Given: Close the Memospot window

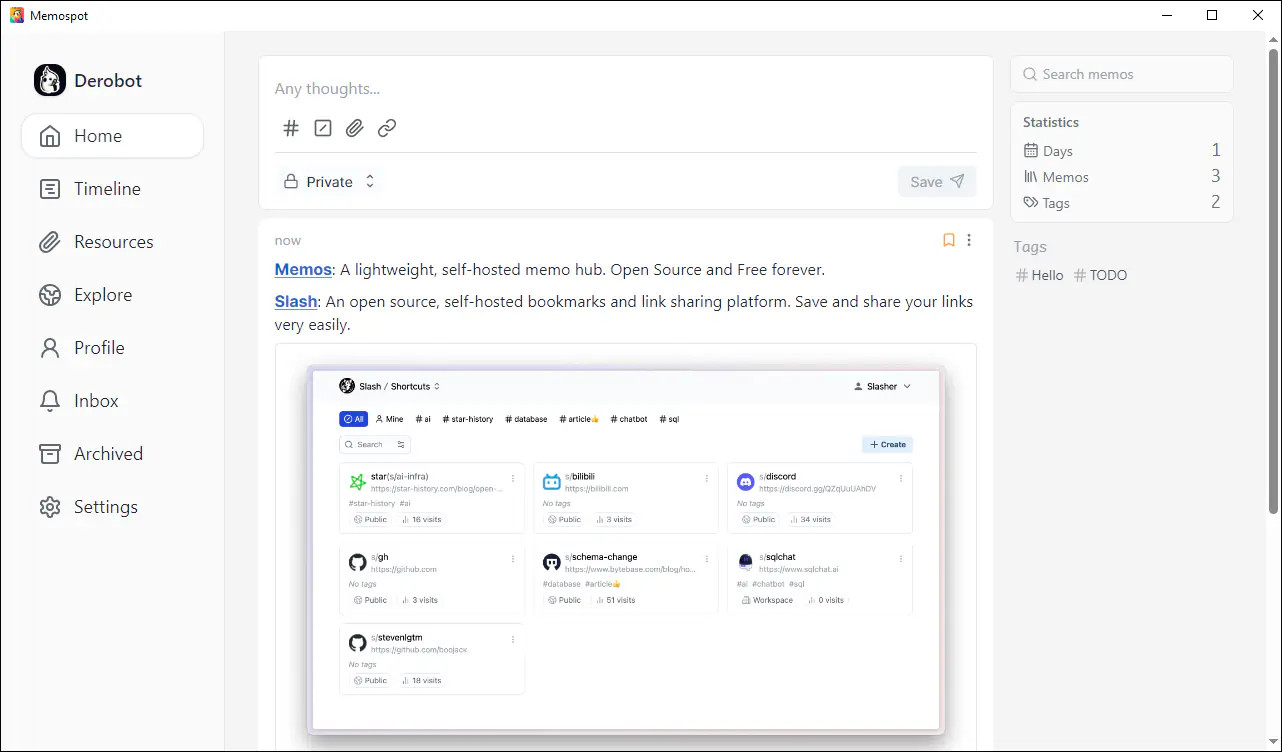Looking at the screenshot, I should point(1258,15).
